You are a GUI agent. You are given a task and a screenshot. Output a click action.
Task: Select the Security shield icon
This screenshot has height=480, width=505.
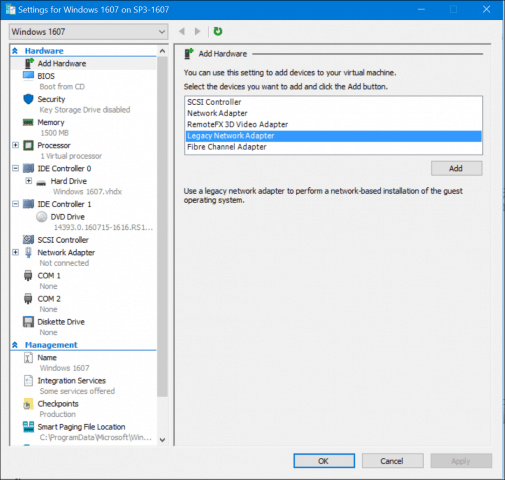click(28, 99)
